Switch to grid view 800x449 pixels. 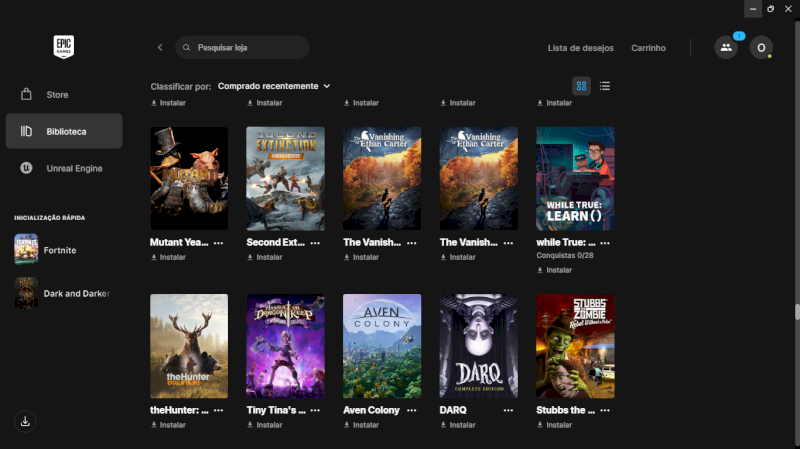pos(581,86)
